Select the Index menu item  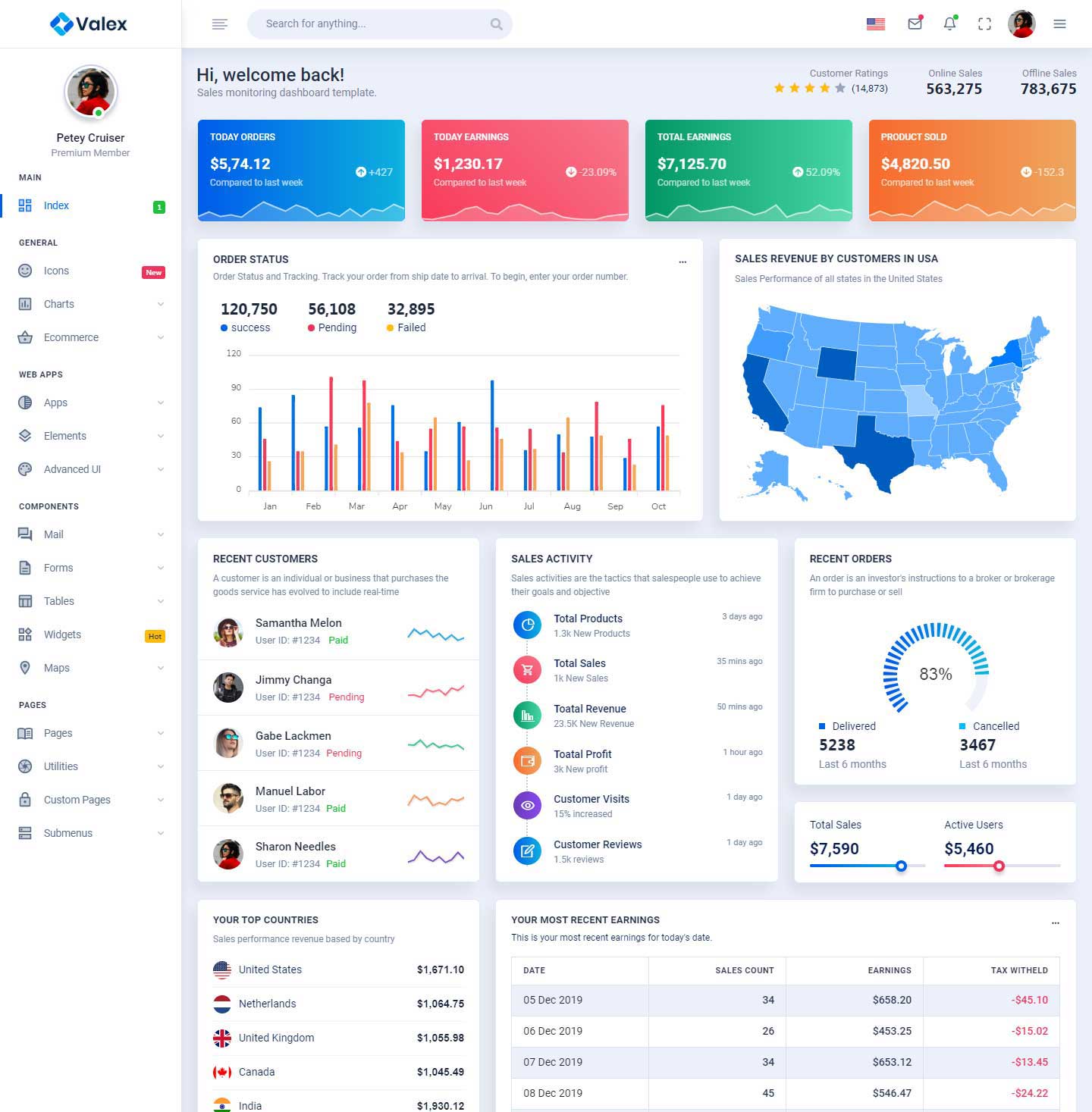point(56,205)
